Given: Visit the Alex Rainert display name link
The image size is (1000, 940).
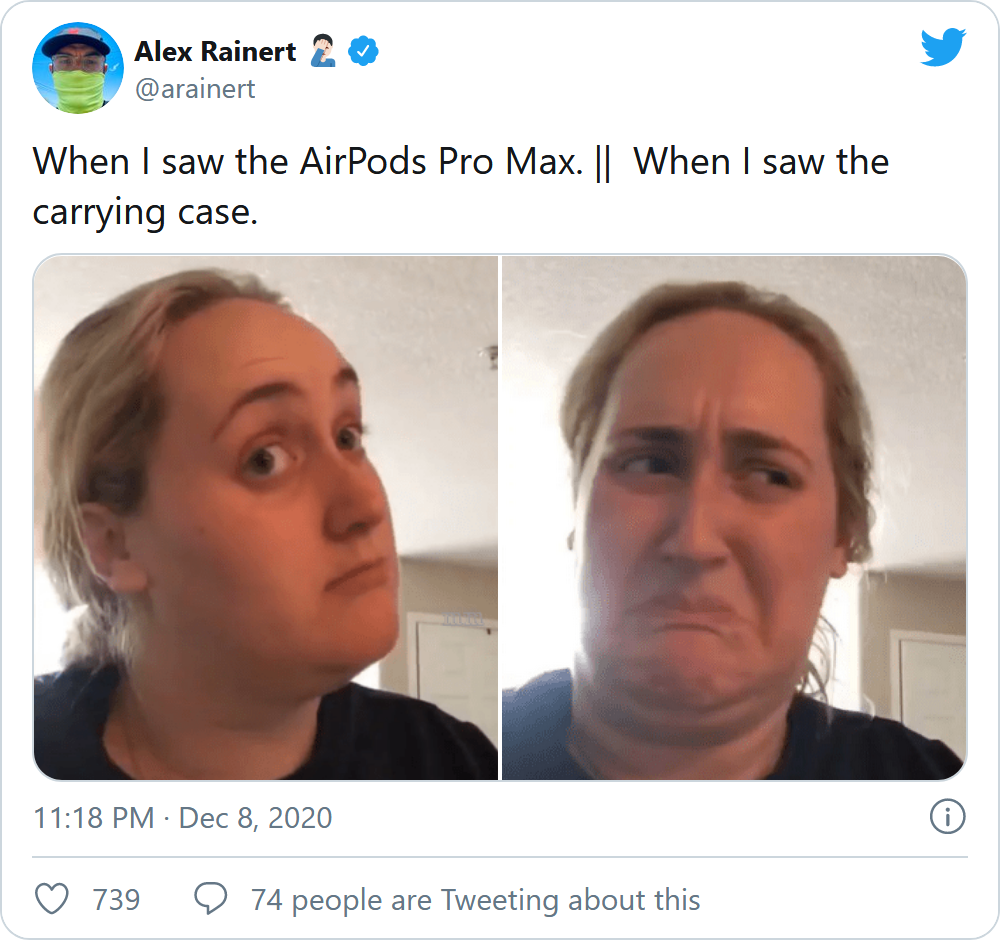Looking at the screenshot, I should (x=215, y=52).
